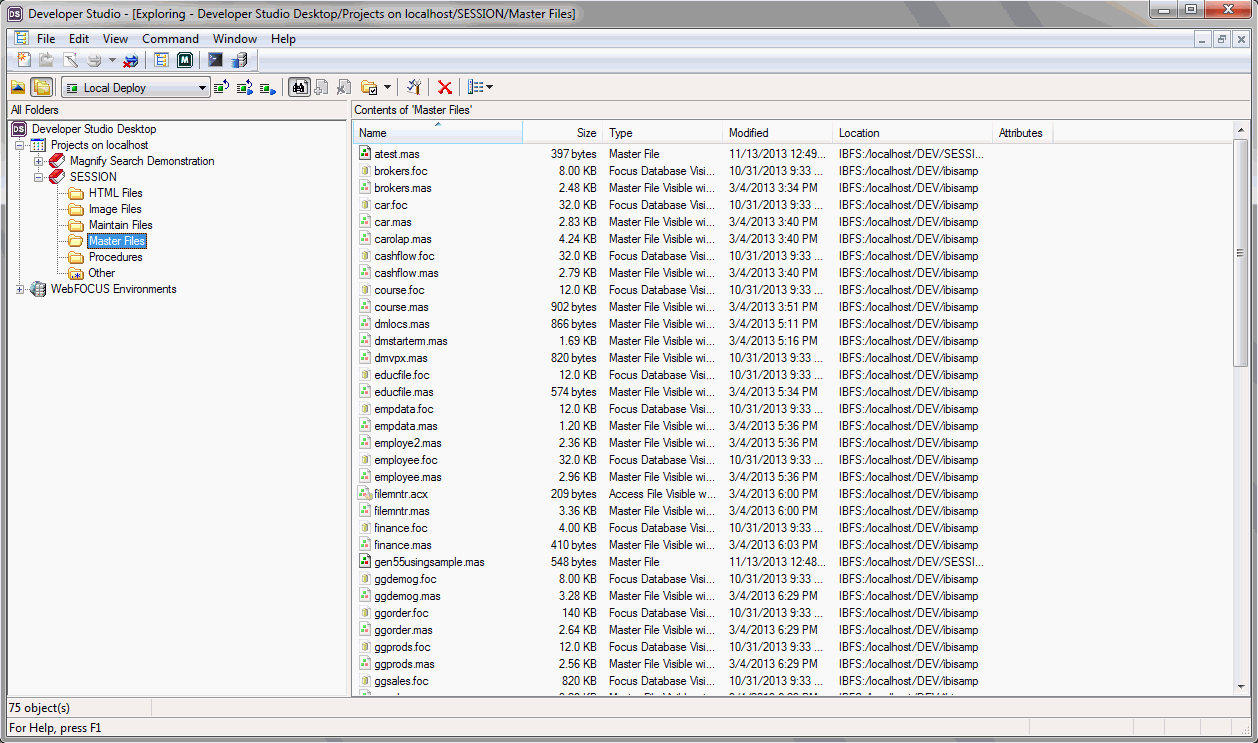The height and width of the screenshot is (743, 1258).
Task: Click the red X Delete icon
Action: point(445,88)
